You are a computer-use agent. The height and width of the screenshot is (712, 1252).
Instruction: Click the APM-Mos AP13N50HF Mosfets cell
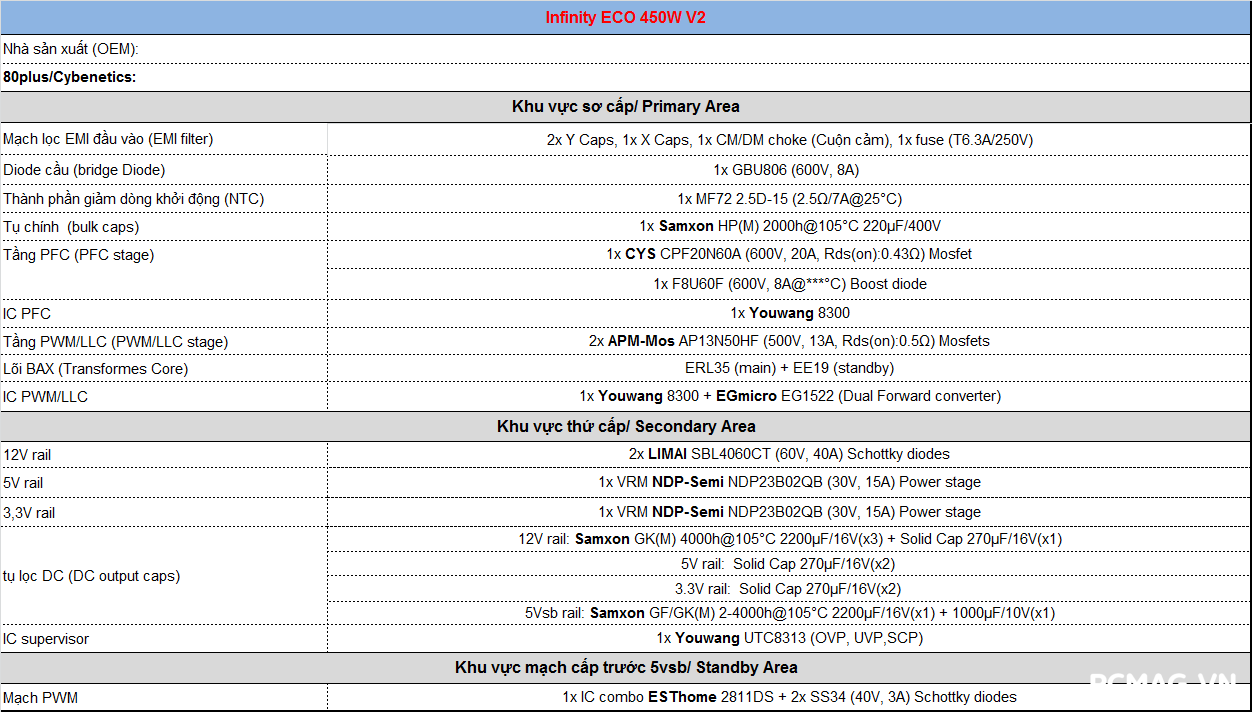pos(789,341)
